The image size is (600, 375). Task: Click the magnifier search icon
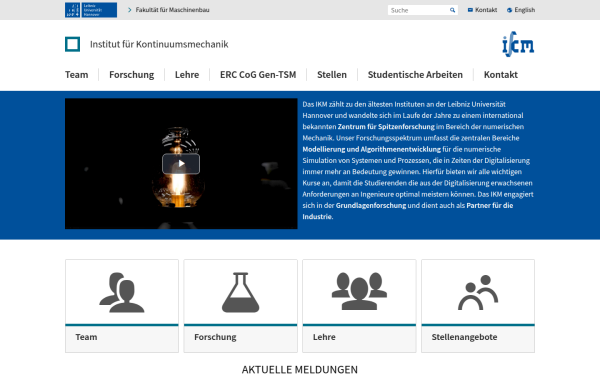coord(452,10)
